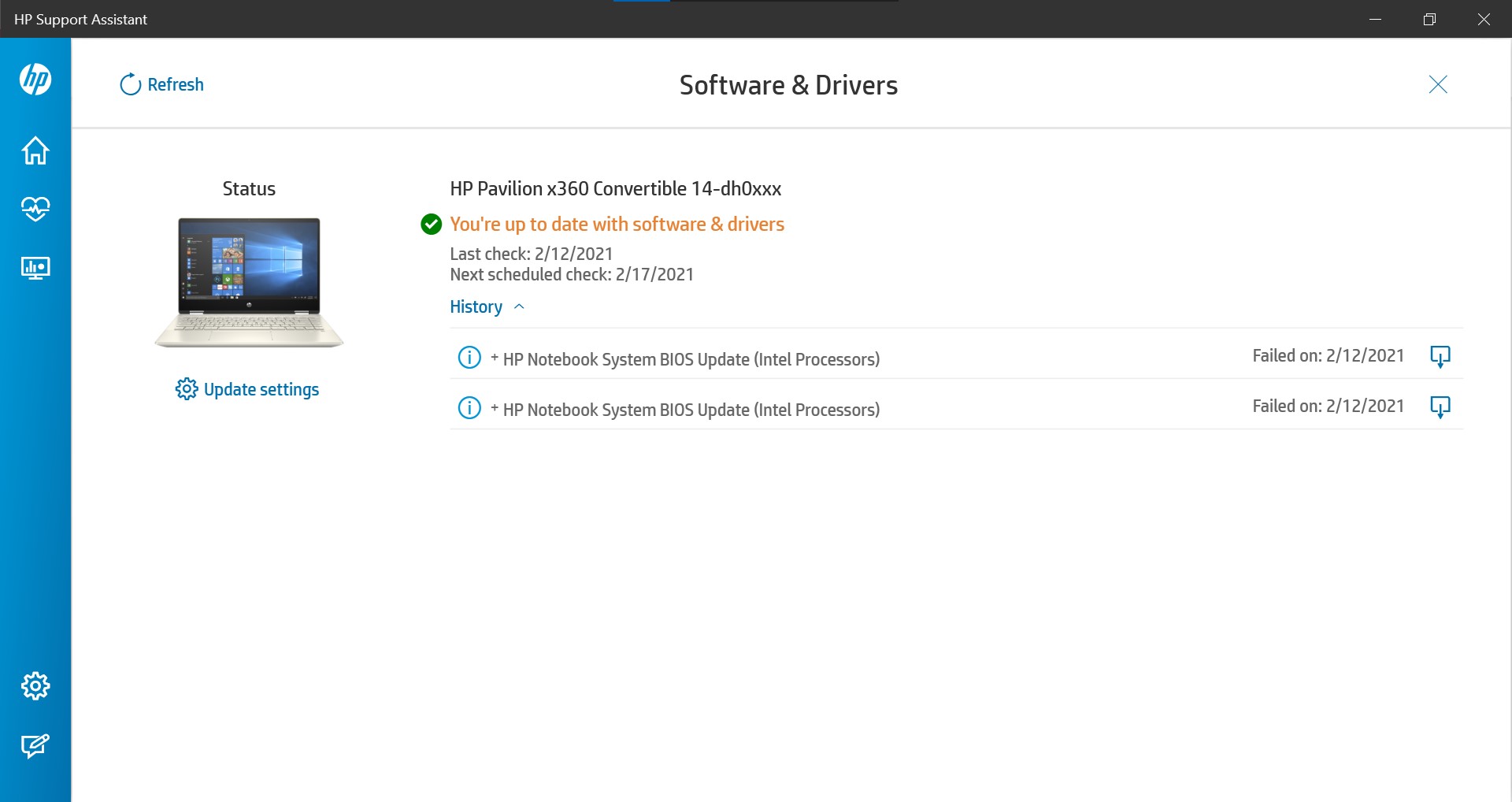
Task: Click the Refresh icon
Action: 130,84
